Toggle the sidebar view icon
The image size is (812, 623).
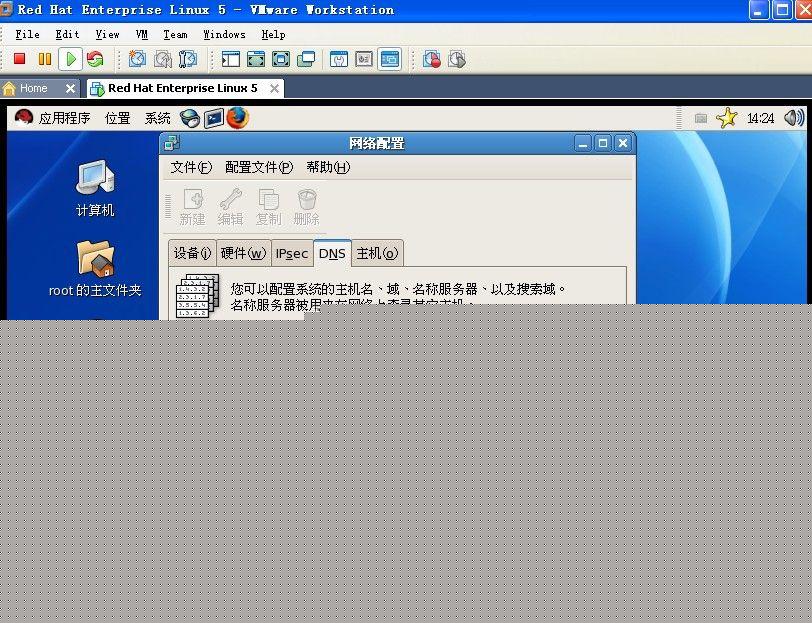click(231, 59)
